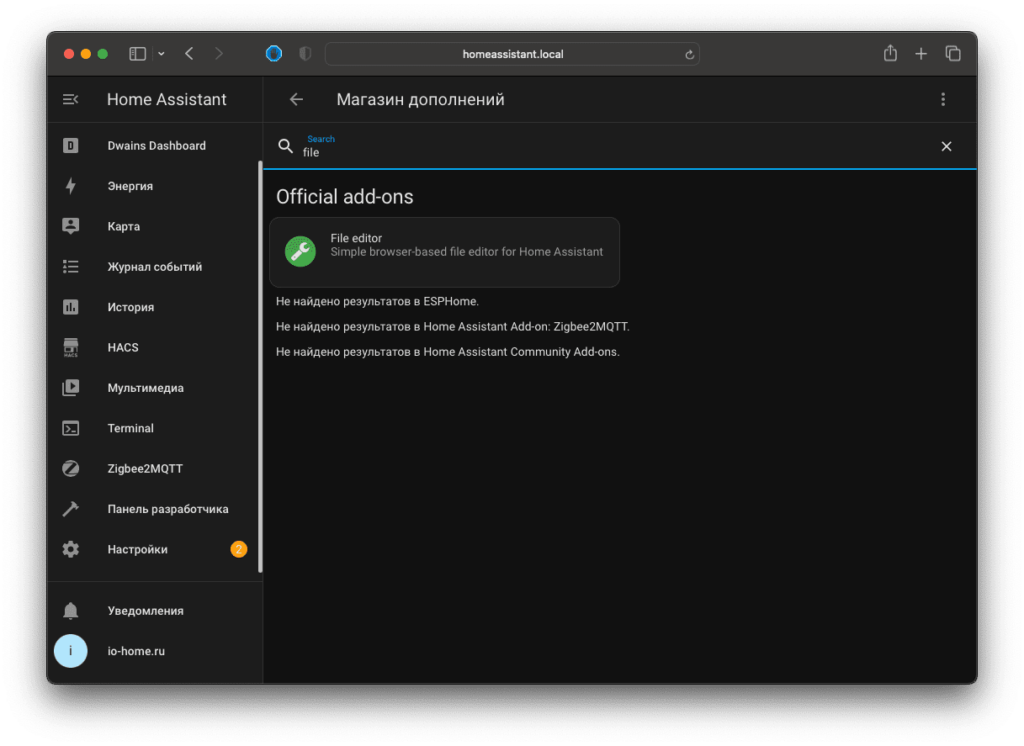1024x746 pixels.
Task: Click the Official add-ons heading
Action: click(344, 197)
